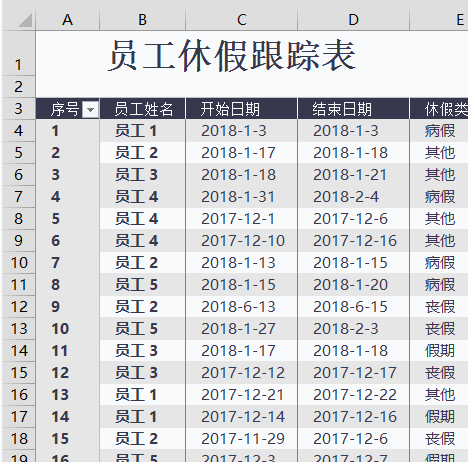Click sequence number 10 cell
Image resolution: width=468 pixels, height=462 pixels.
pos(68,329)
